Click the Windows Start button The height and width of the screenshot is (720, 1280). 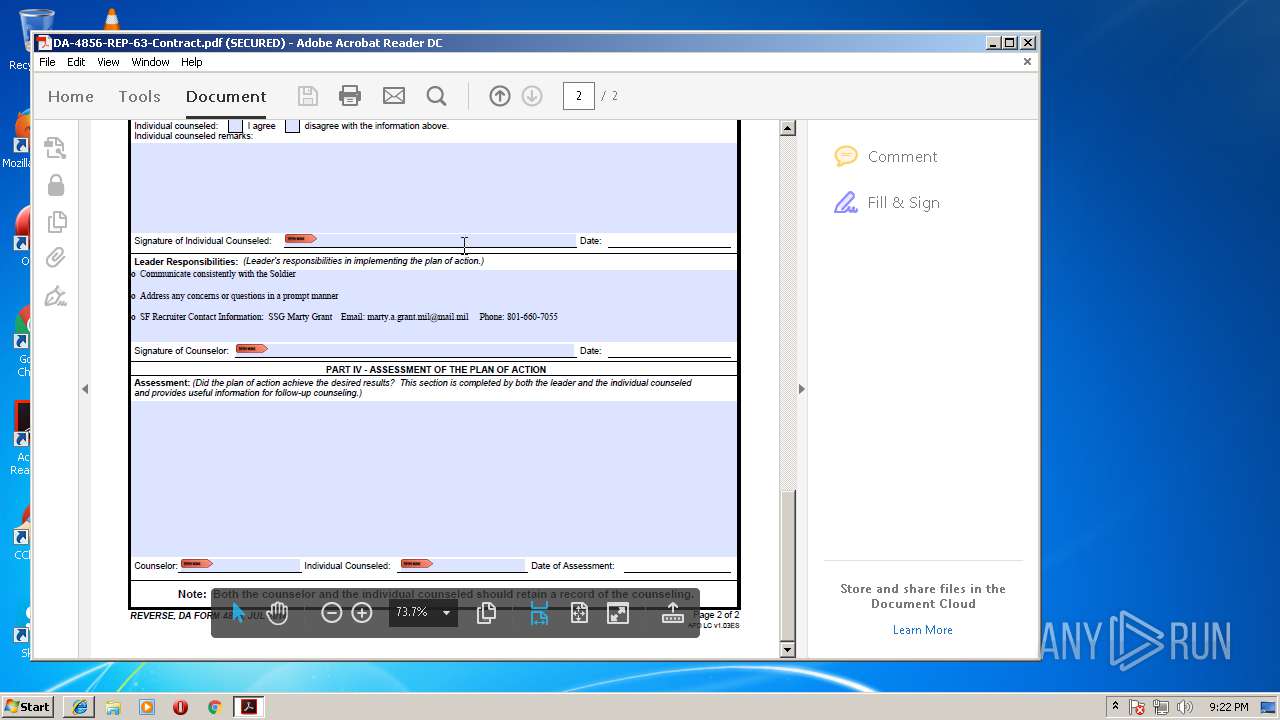(28, 707)
